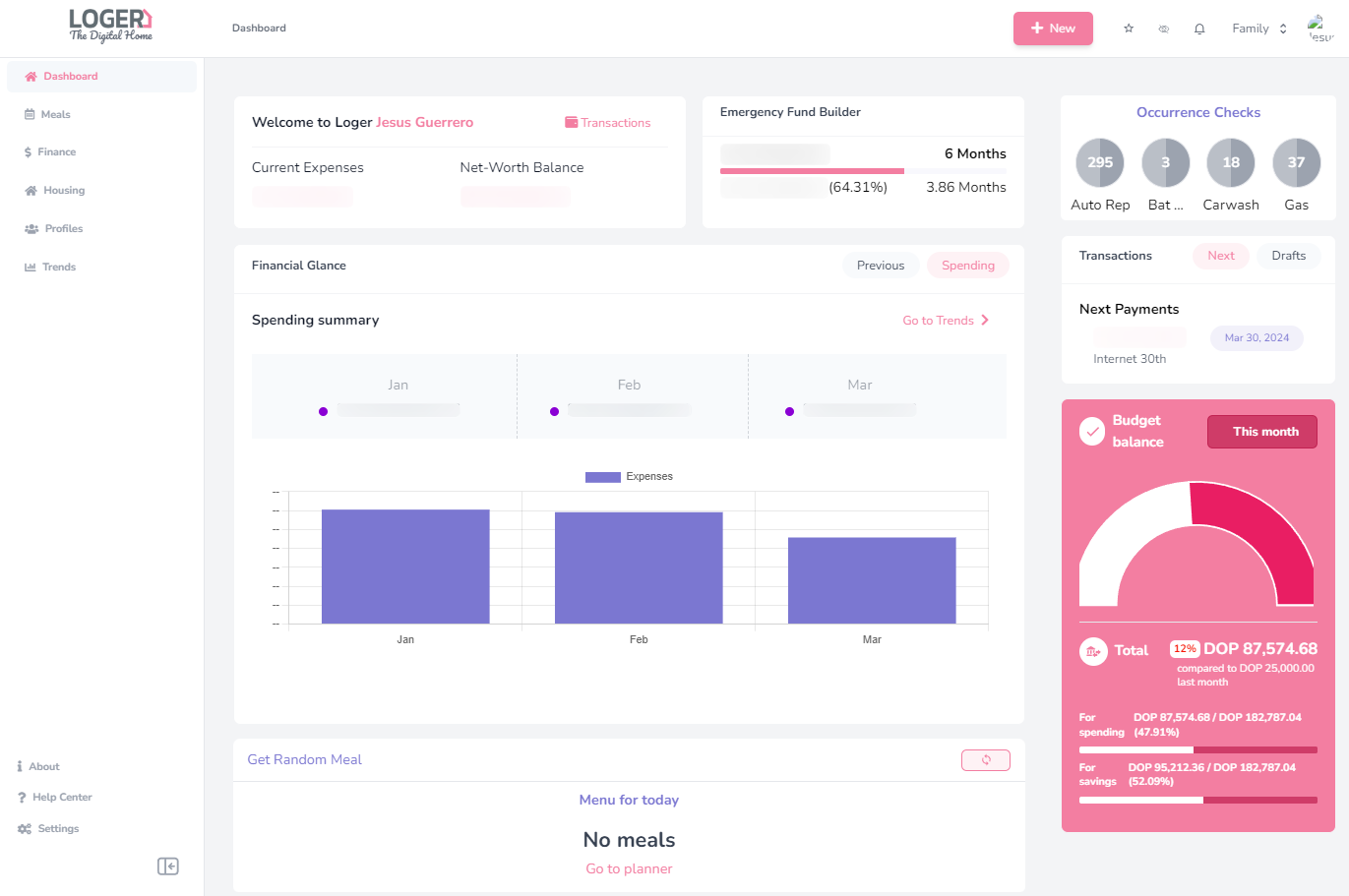Click the About link in sidebar

tap(38, 766)
